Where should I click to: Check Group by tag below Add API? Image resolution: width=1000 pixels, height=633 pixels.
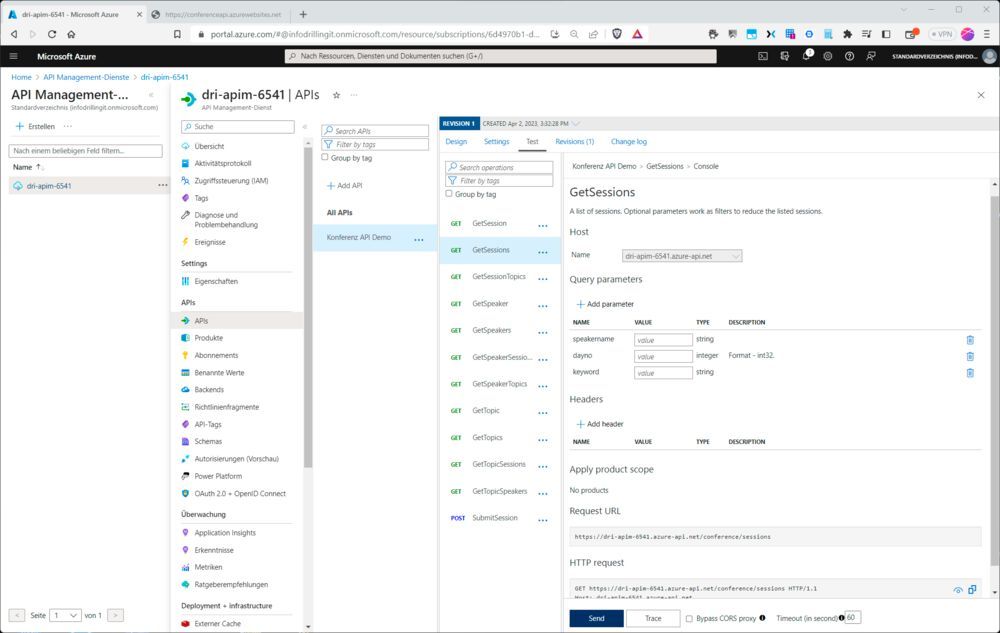click(324, 157)
